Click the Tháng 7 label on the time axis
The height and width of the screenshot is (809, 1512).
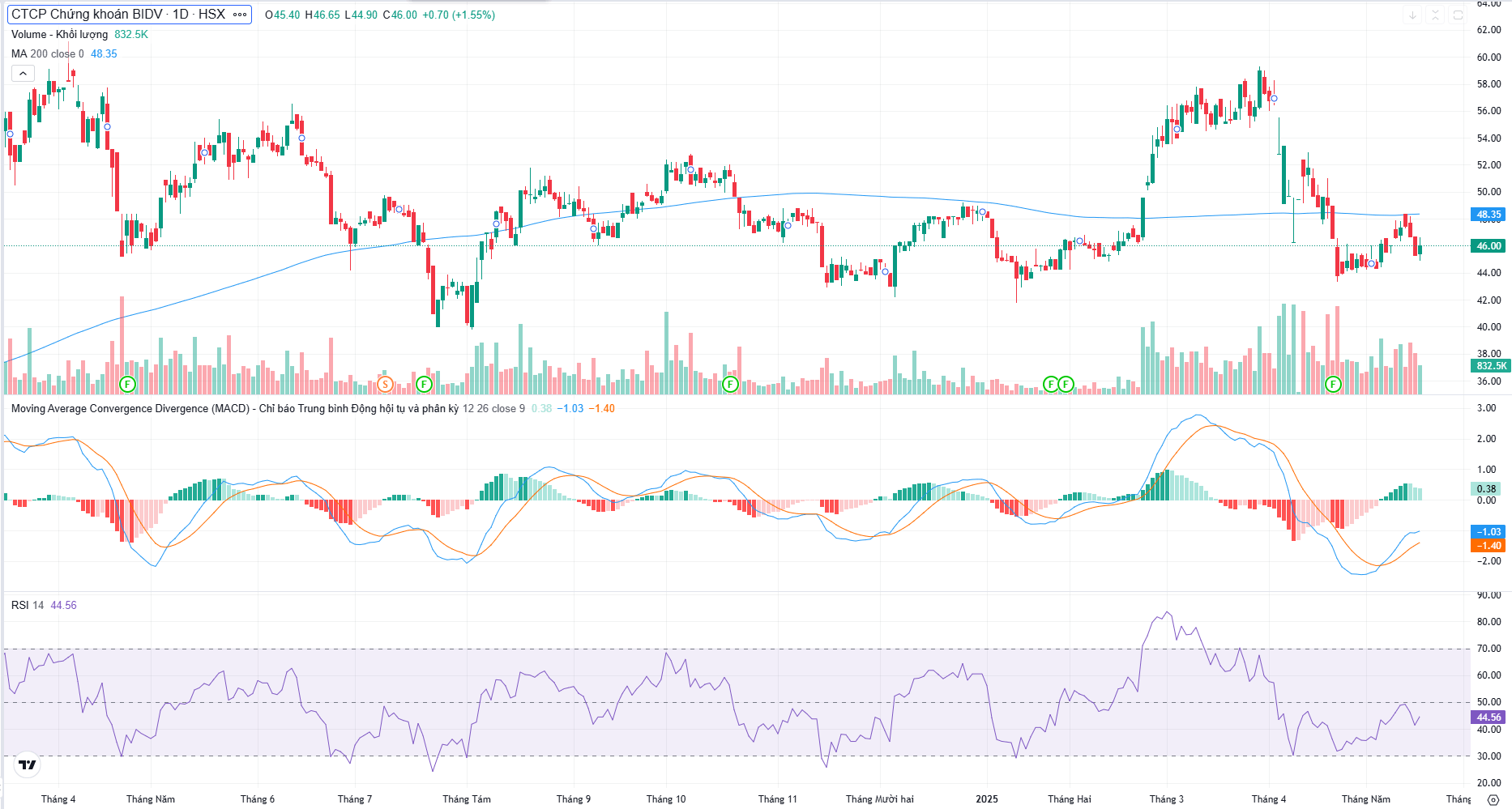point(355,798)
